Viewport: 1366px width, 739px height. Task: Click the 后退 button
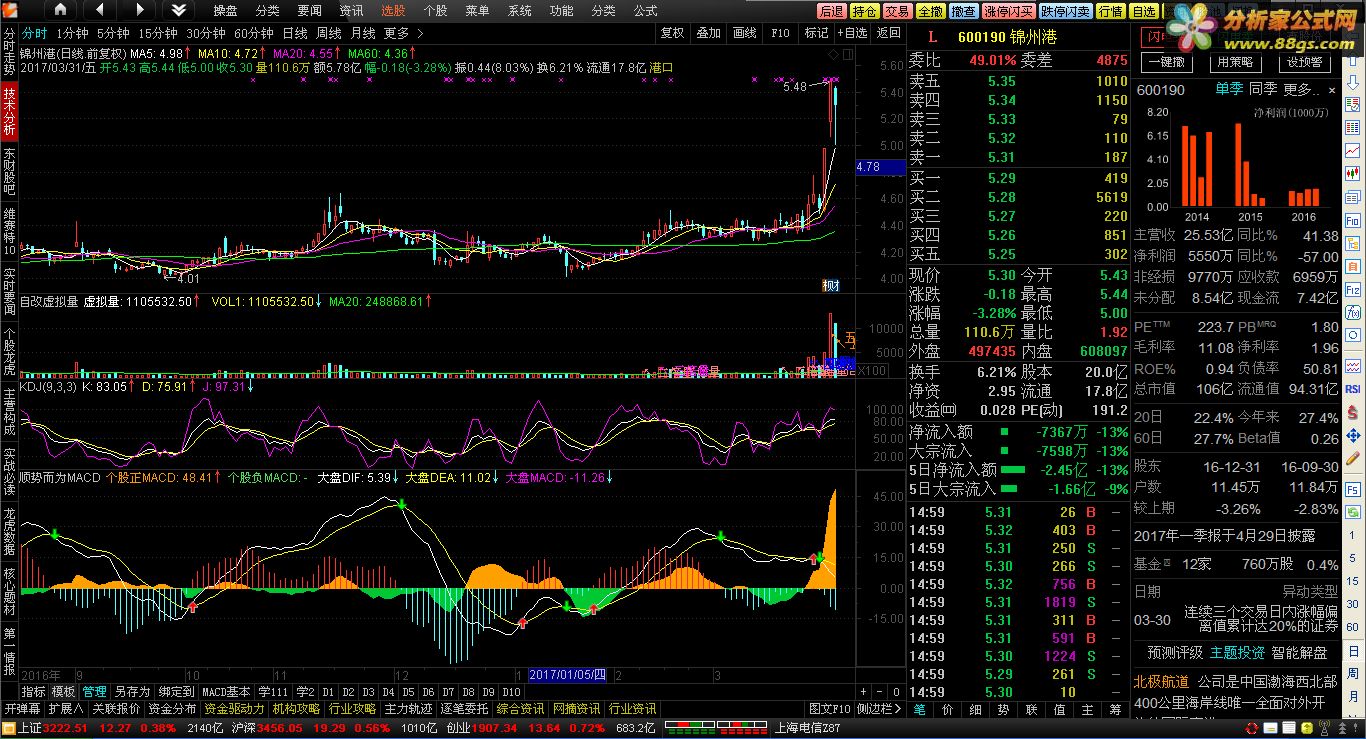click(832, 11)
